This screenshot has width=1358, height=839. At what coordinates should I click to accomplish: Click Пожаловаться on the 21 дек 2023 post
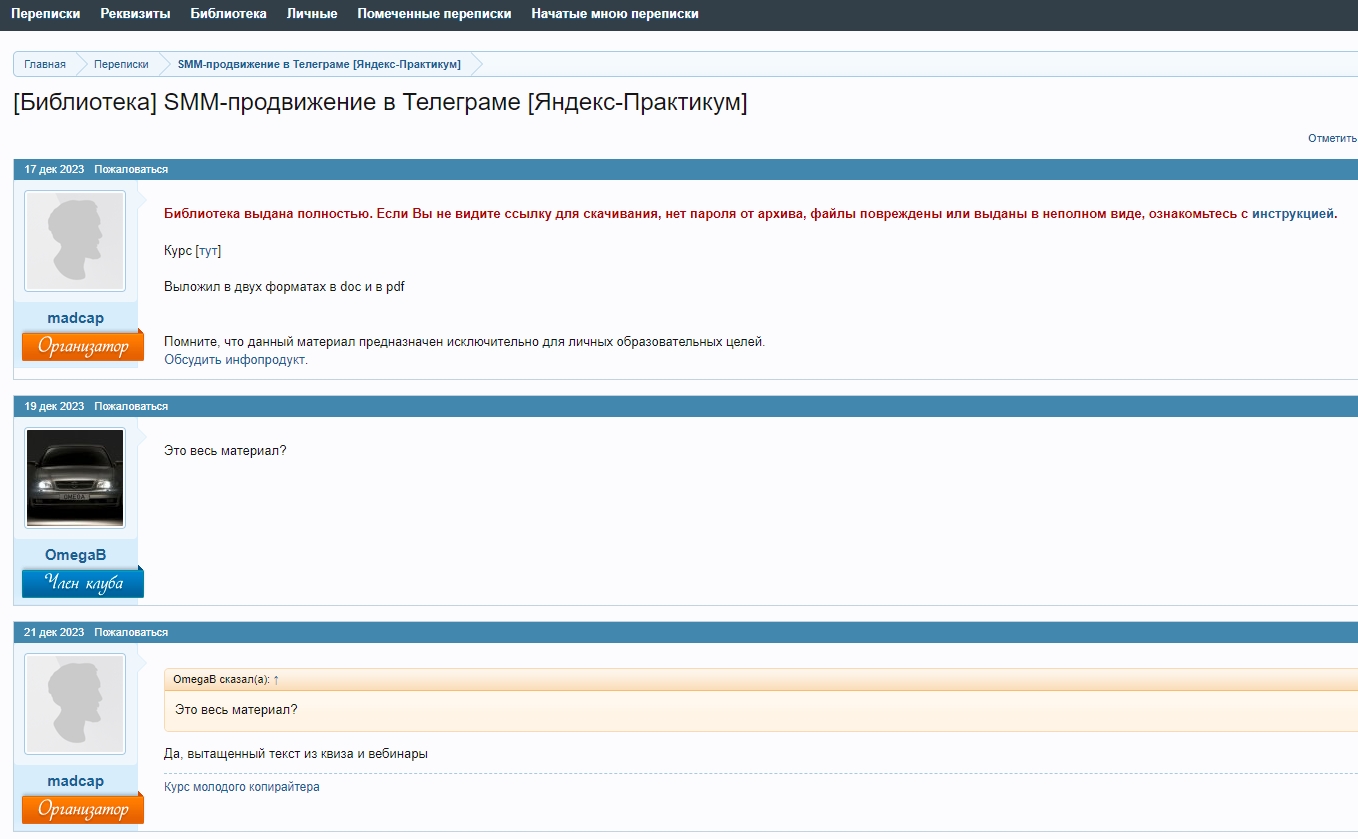131,632
